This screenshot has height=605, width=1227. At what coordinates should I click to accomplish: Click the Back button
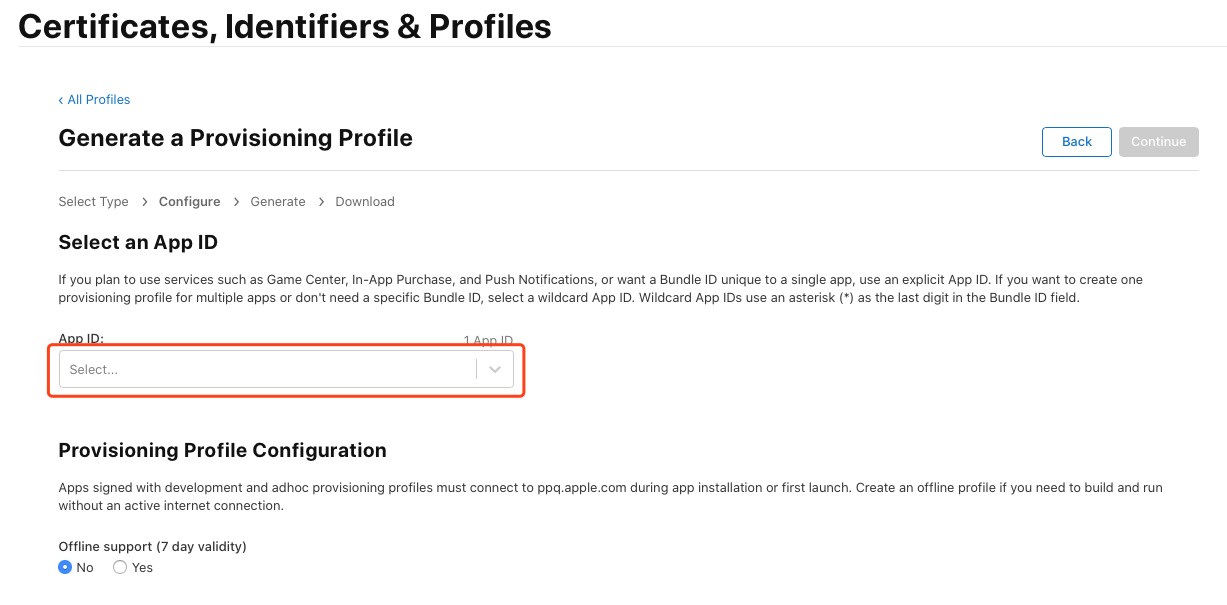[x=1076, y=141]
